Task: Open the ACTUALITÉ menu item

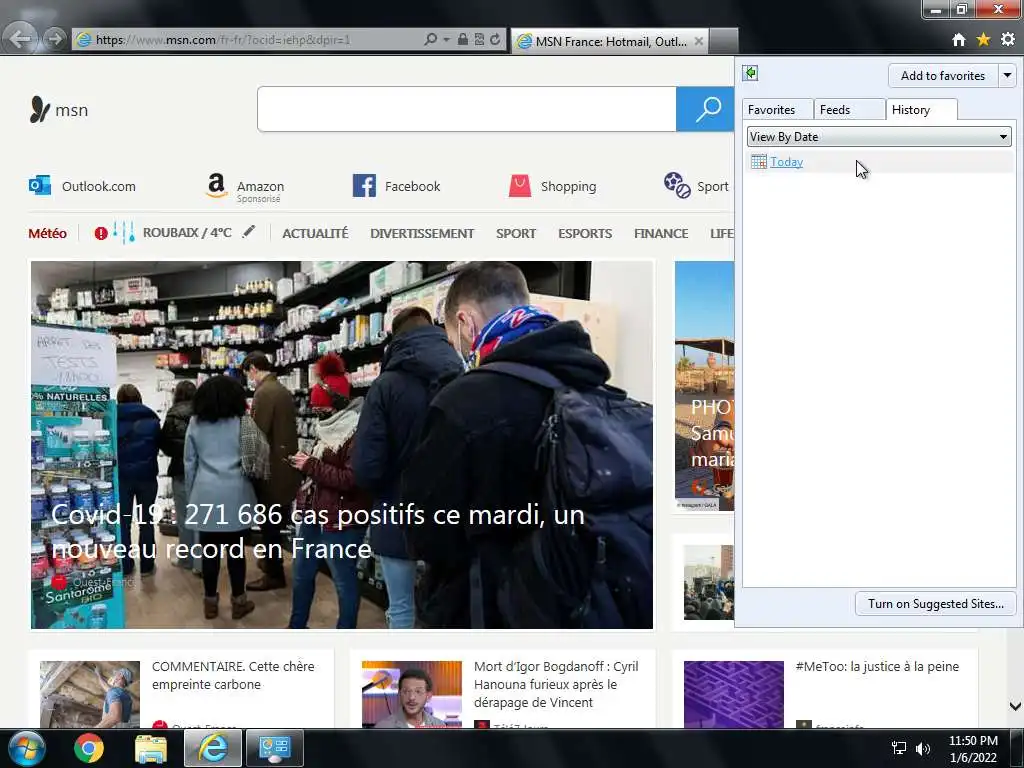Action: tap(315, 233)
